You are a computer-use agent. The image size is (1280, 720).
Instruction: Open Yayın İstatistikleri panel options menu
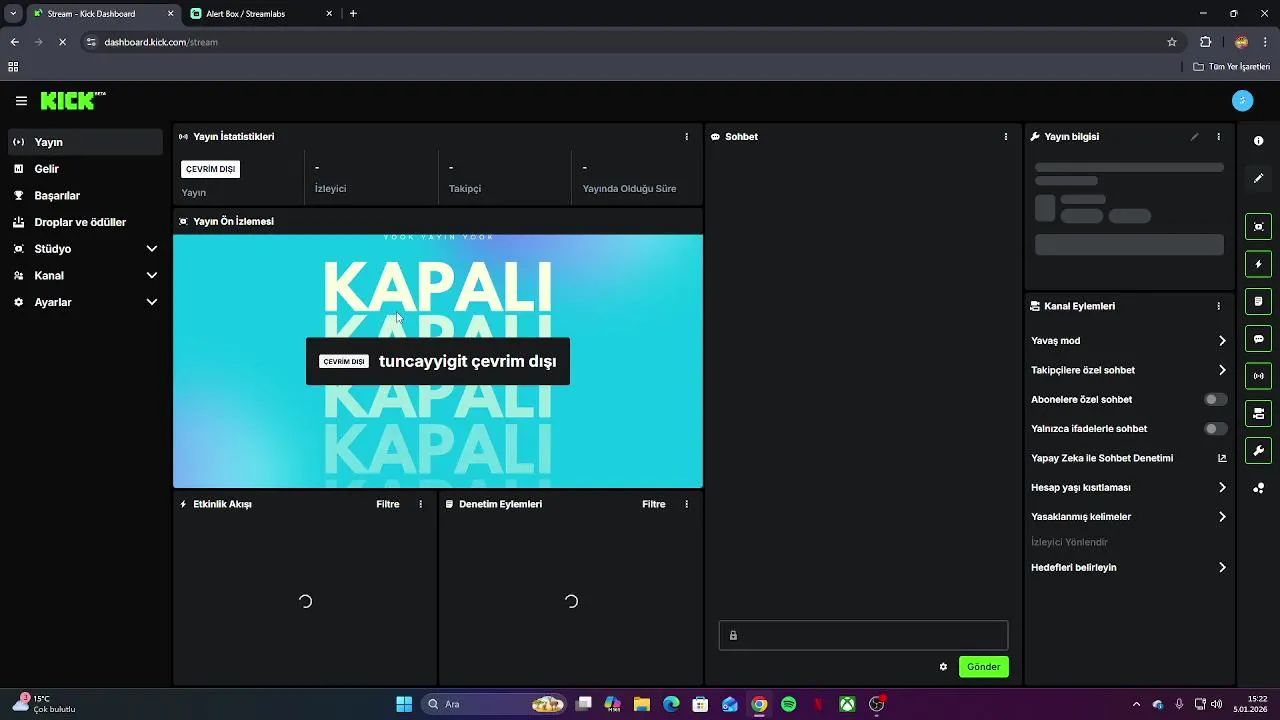(x=686, y=137)
